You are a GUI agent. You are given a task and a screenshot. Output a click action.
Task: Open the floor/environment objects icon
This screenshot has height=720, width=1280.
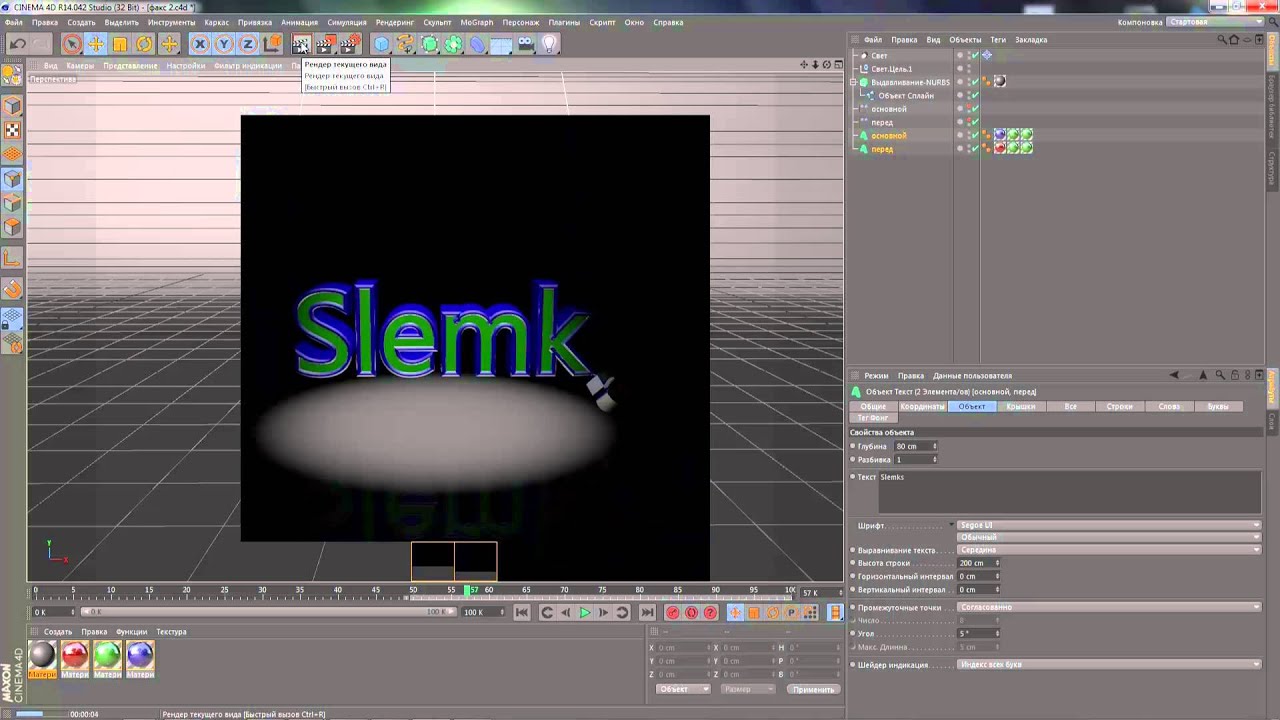point(502,44)
